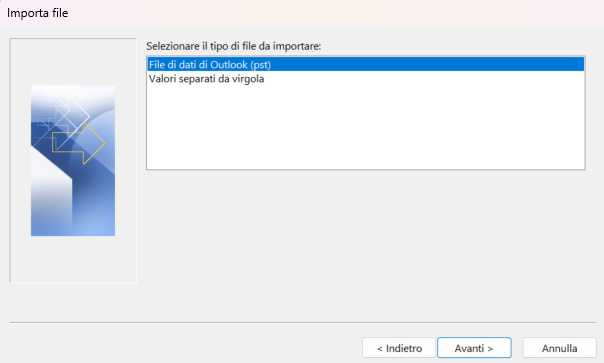Click the white stripe in wizard image
This screenshot has height=363, width=604.
pos(50,193)
